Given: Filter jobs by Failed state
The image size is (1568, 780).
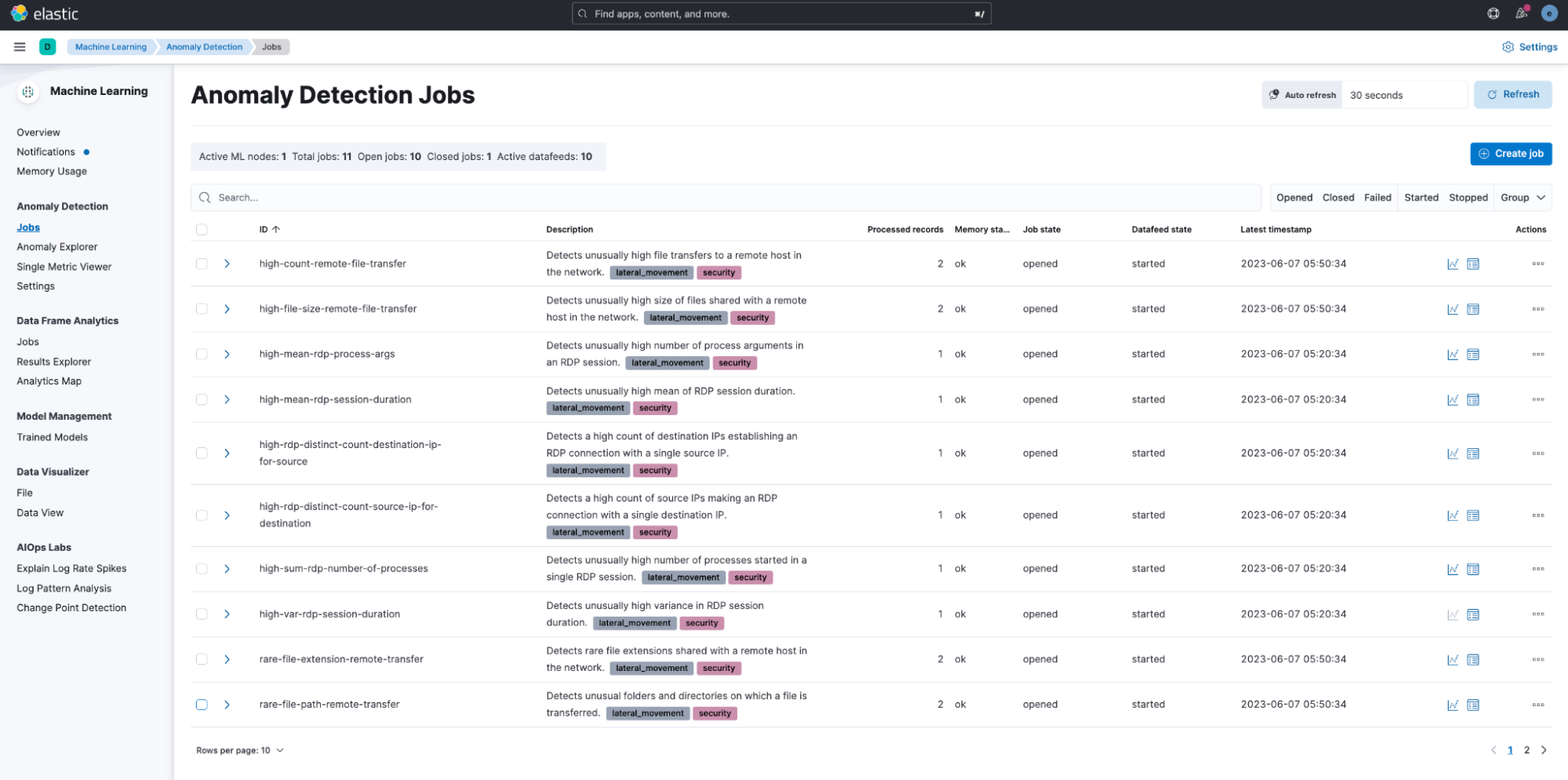Looking at the screenshot, I should point(1377,198).
